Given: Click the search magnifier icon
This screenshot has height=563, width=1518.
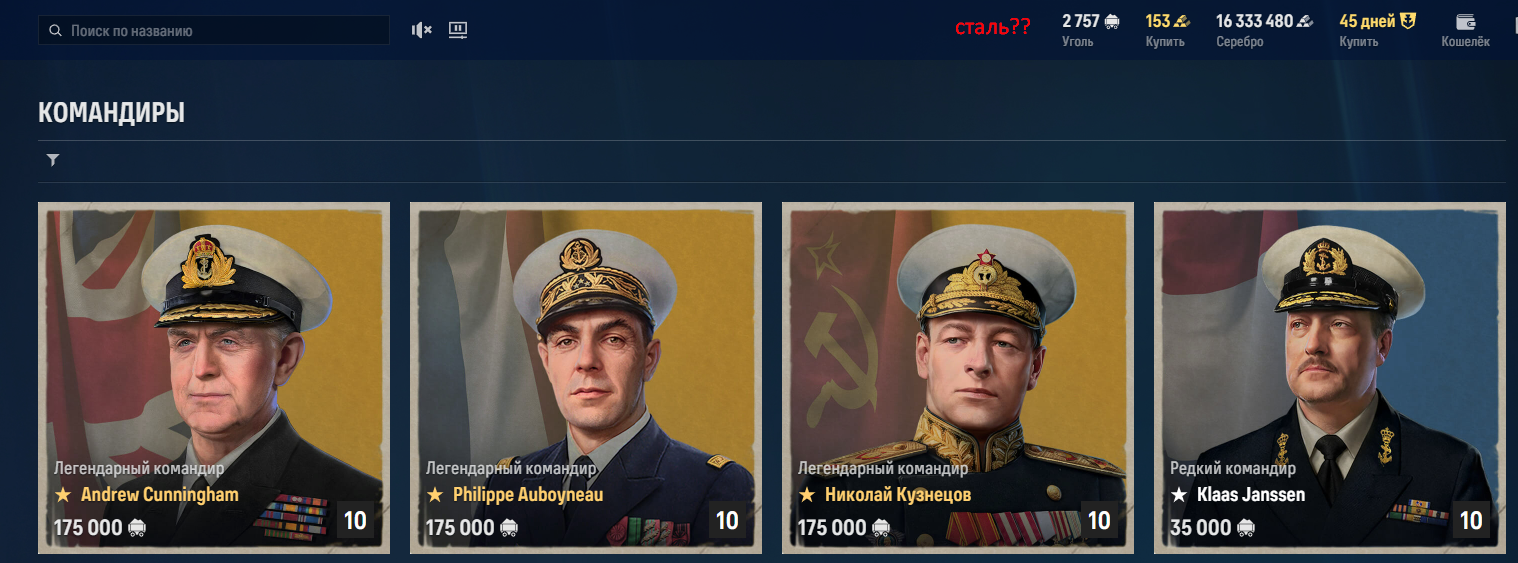Looking at the screenshot, I should point(55,31).
